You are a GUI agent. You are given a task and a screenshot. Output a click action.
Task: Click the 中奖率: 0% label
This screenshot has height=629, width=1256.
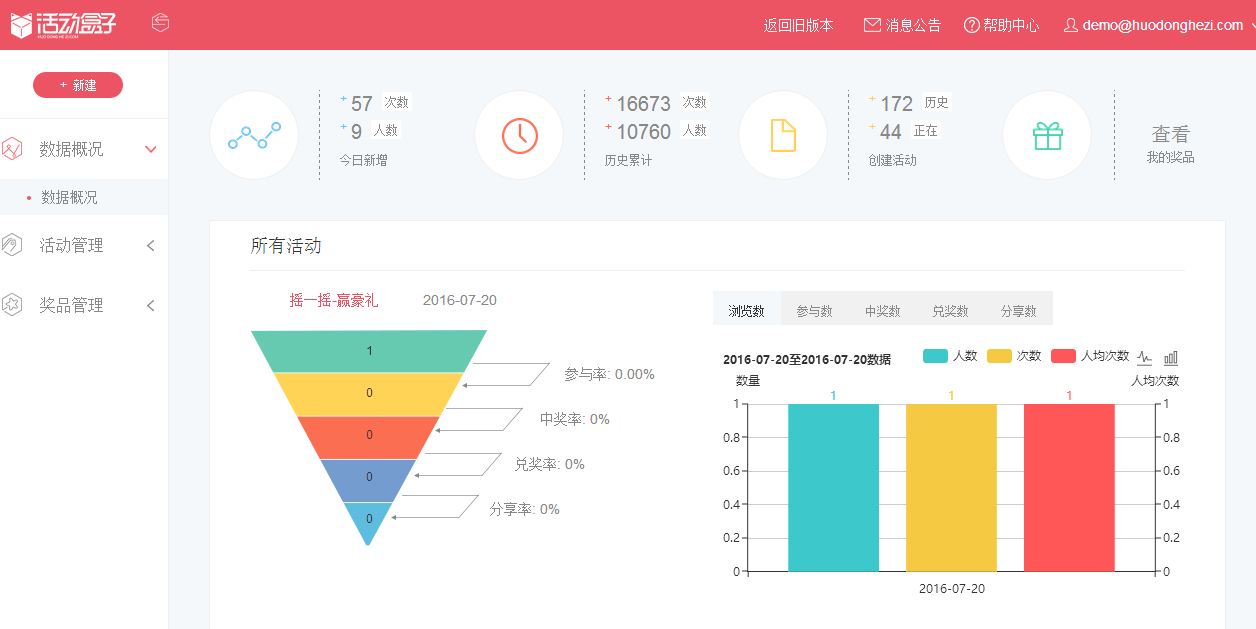(x=575, y=419)
